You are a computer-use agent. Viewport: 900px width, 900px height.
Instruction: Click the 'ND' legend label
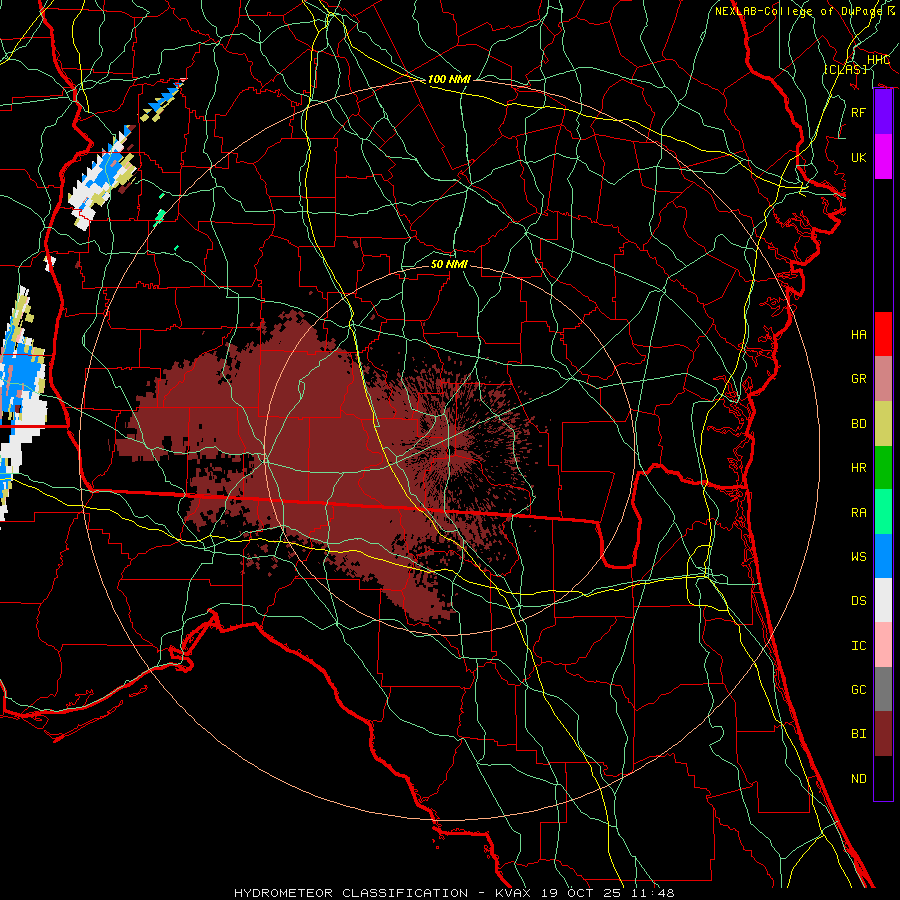click(858, 778)
